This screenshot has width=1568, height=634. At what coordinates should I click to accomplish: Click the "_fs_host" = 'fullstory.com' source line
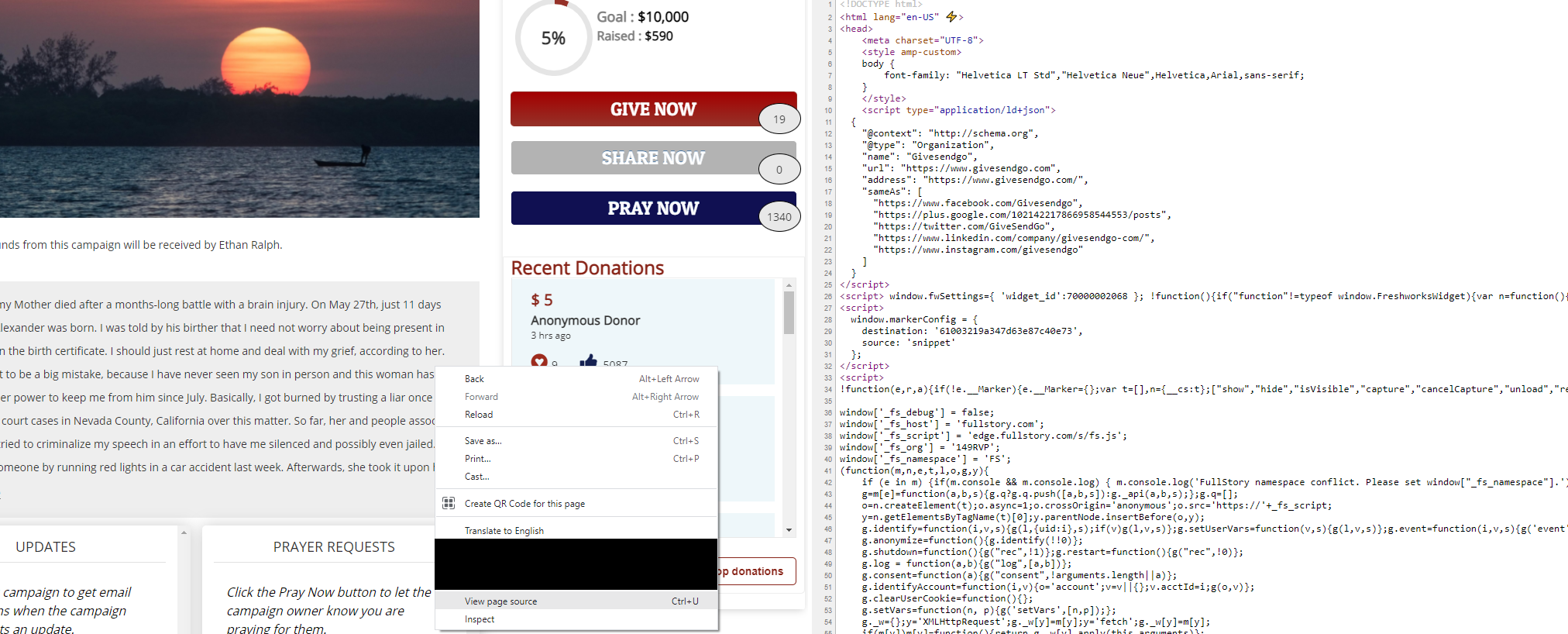(x=942, y=424)
